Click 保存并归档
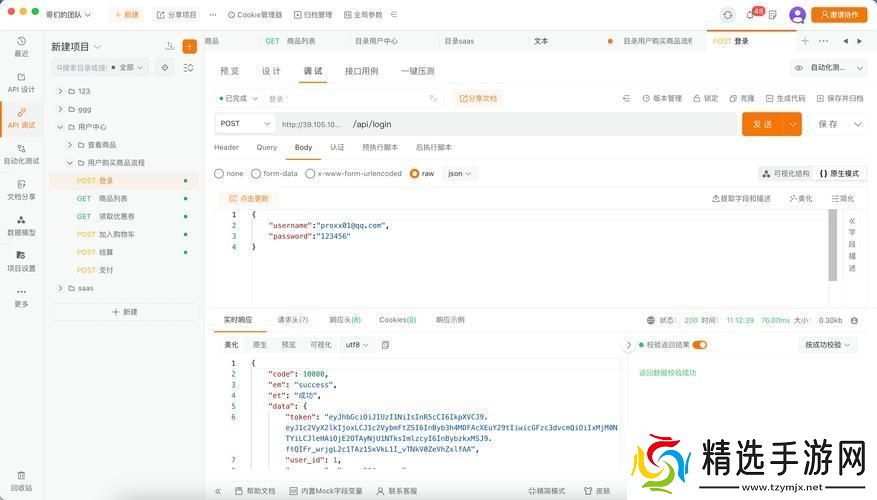This screenshot has width=877, height=500. click(840, 98)
